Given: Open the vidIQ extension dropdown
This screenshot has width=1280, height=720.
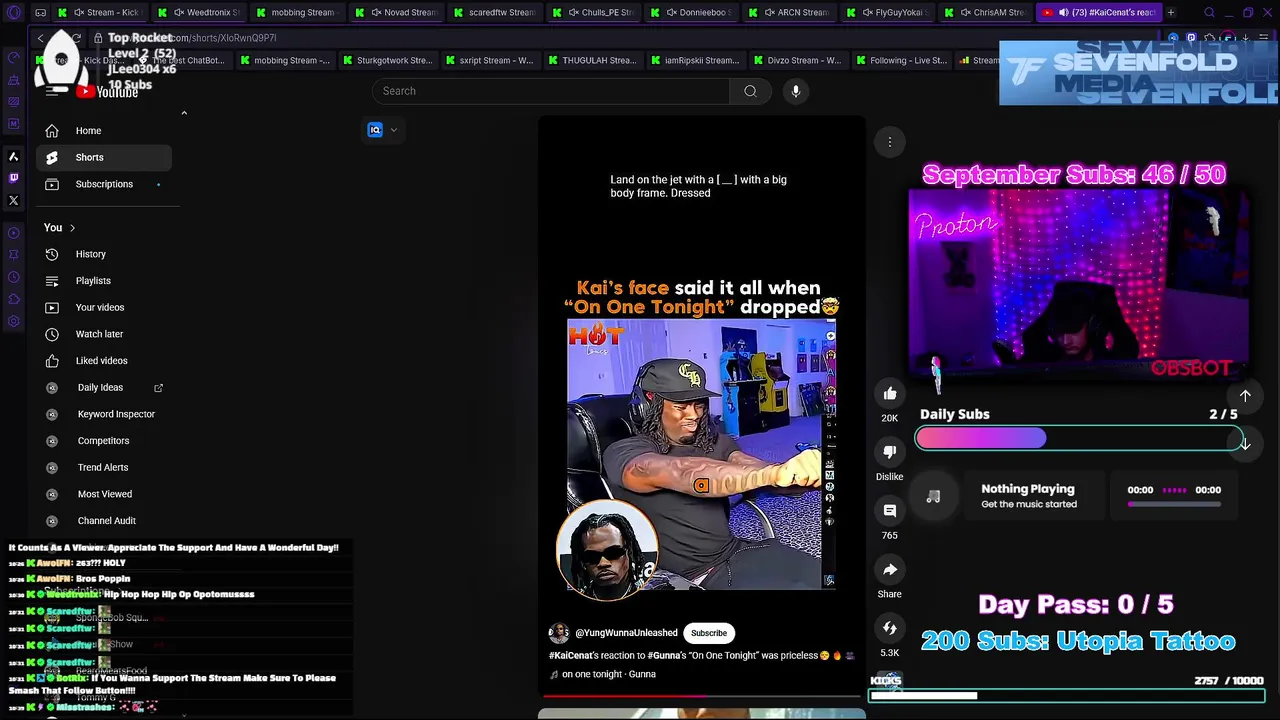Looking at the screenshot, I should tap(383, 130).
